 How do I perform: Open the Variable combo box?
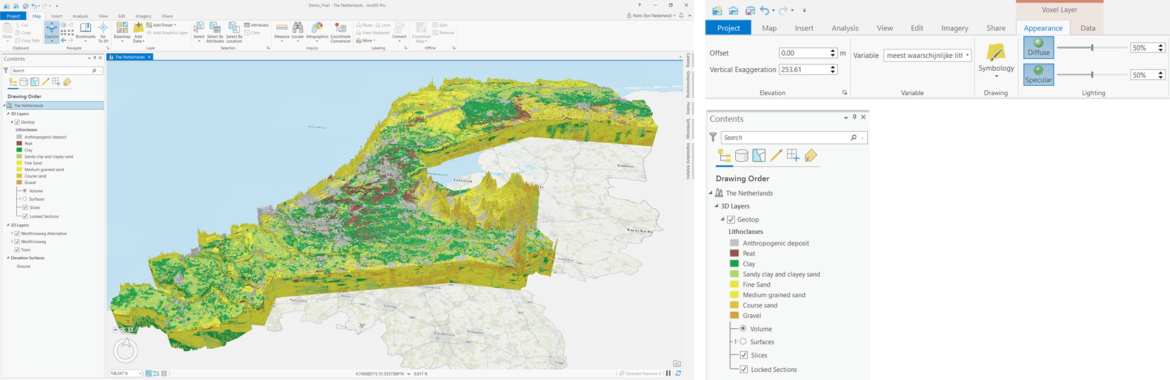(x=927, y=54)
